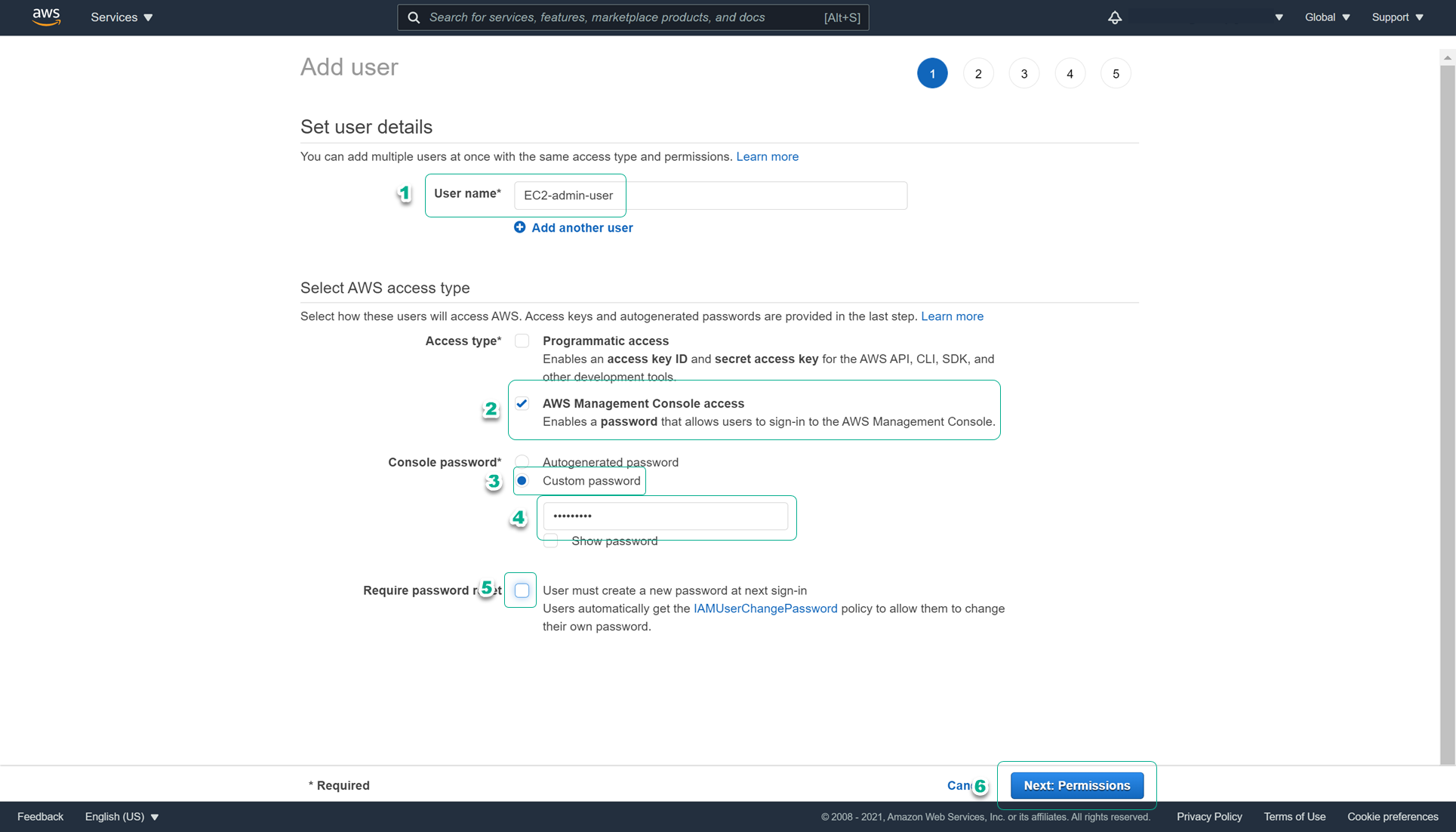This screenshot has width=1456, height=832.
Task: Click the scrollbar up arrow
Action: click(x=1447, y=57)
